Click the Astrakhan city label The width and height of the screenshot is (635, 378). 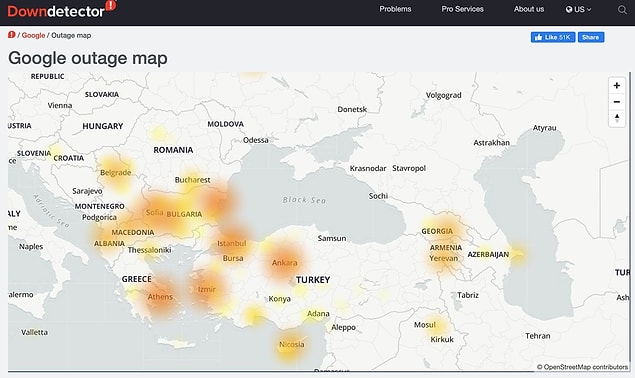491,143
